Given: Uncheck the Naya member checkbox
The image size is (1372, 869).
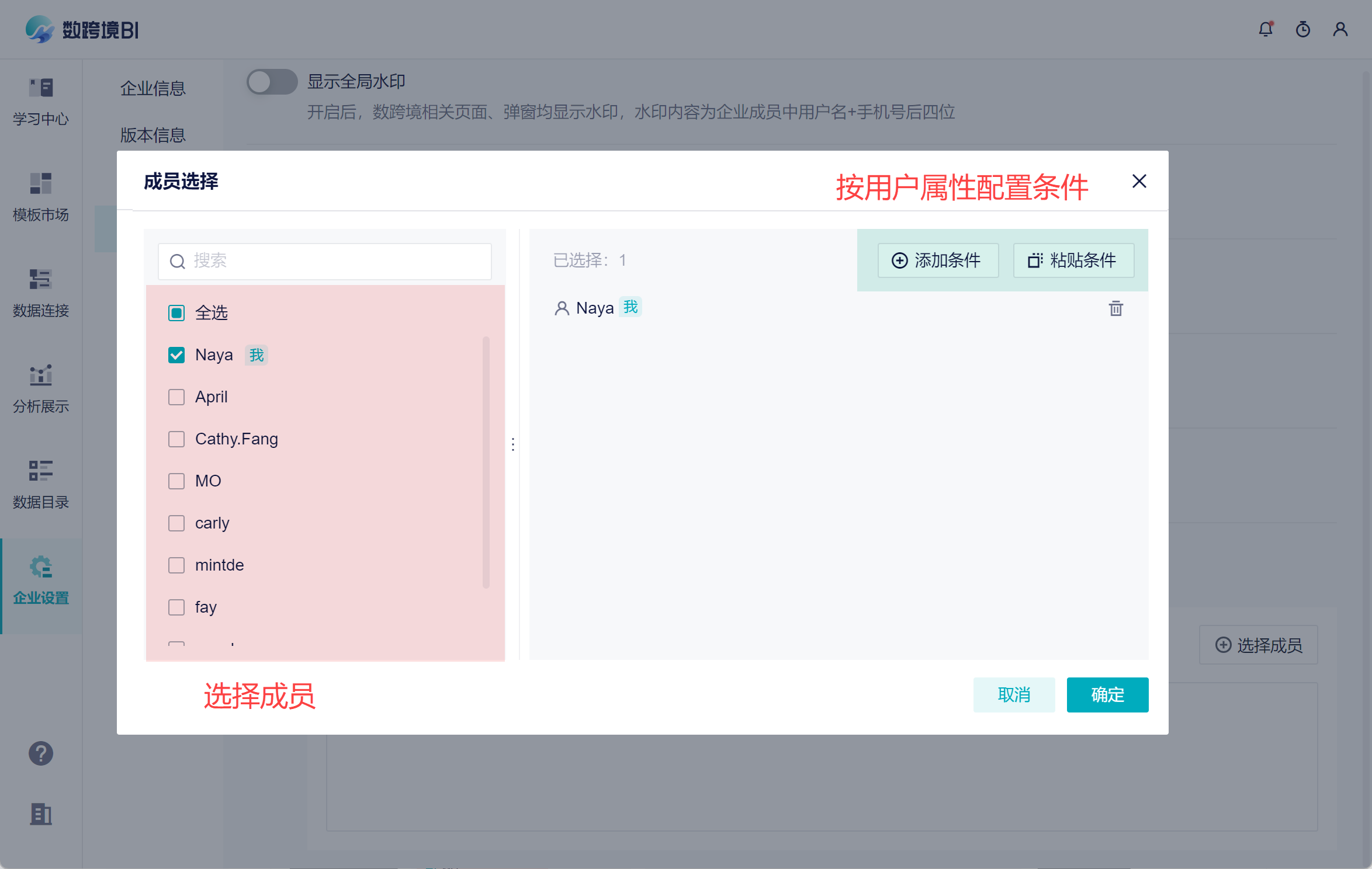Looking at the screenshot, I should click(x=176, y=355).
